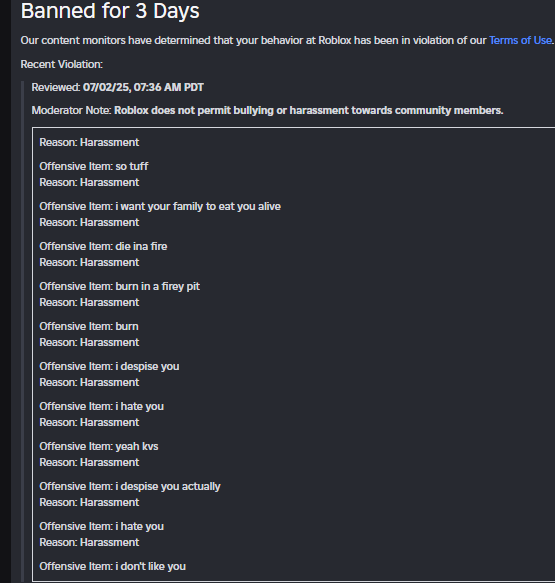Select Reason: Harassment just above 'i don't like you'
This screenshot has width=555, height=583.
pos(89,542)
